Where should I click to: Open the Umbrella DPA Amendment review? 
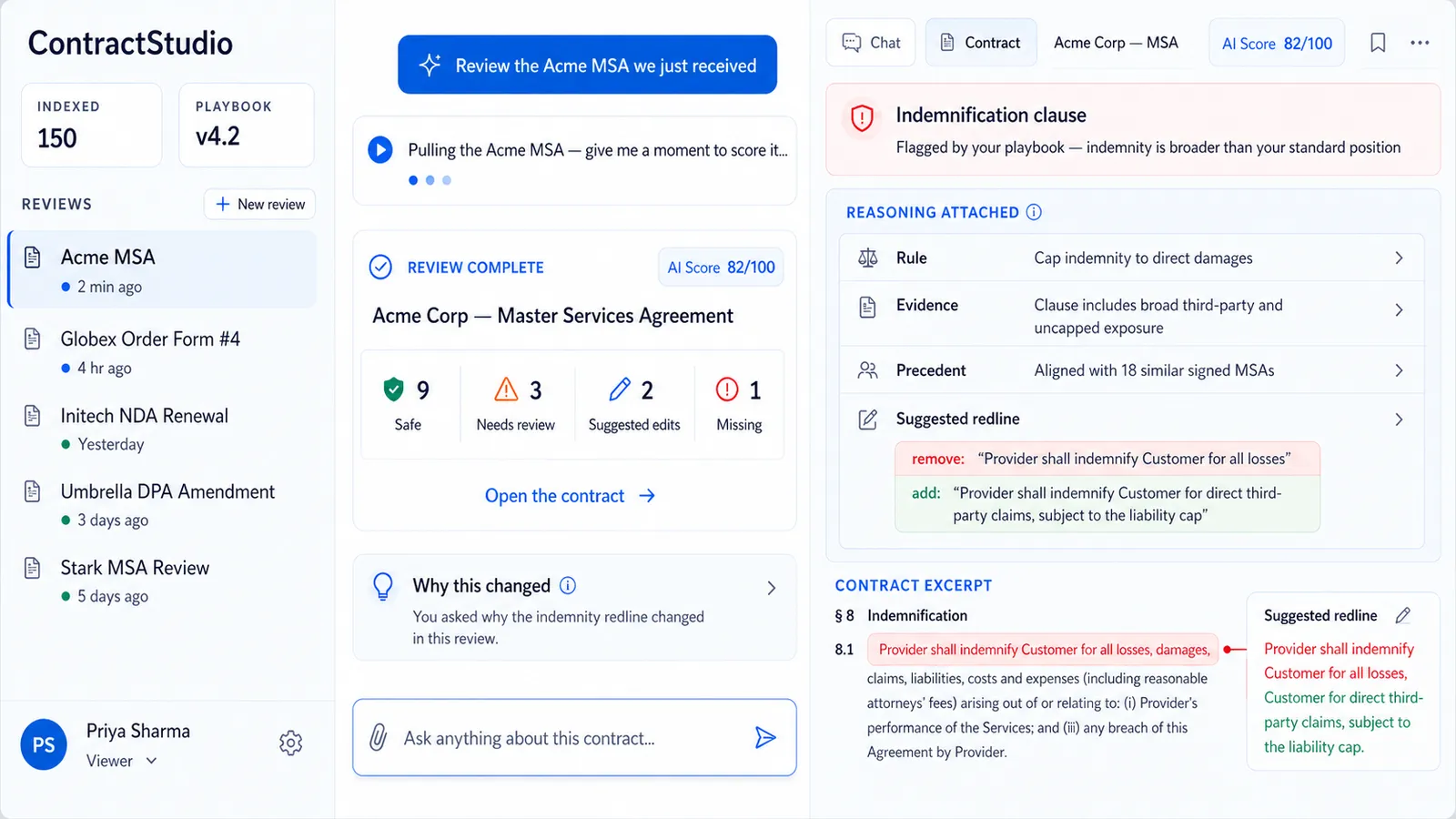point(162,505)
